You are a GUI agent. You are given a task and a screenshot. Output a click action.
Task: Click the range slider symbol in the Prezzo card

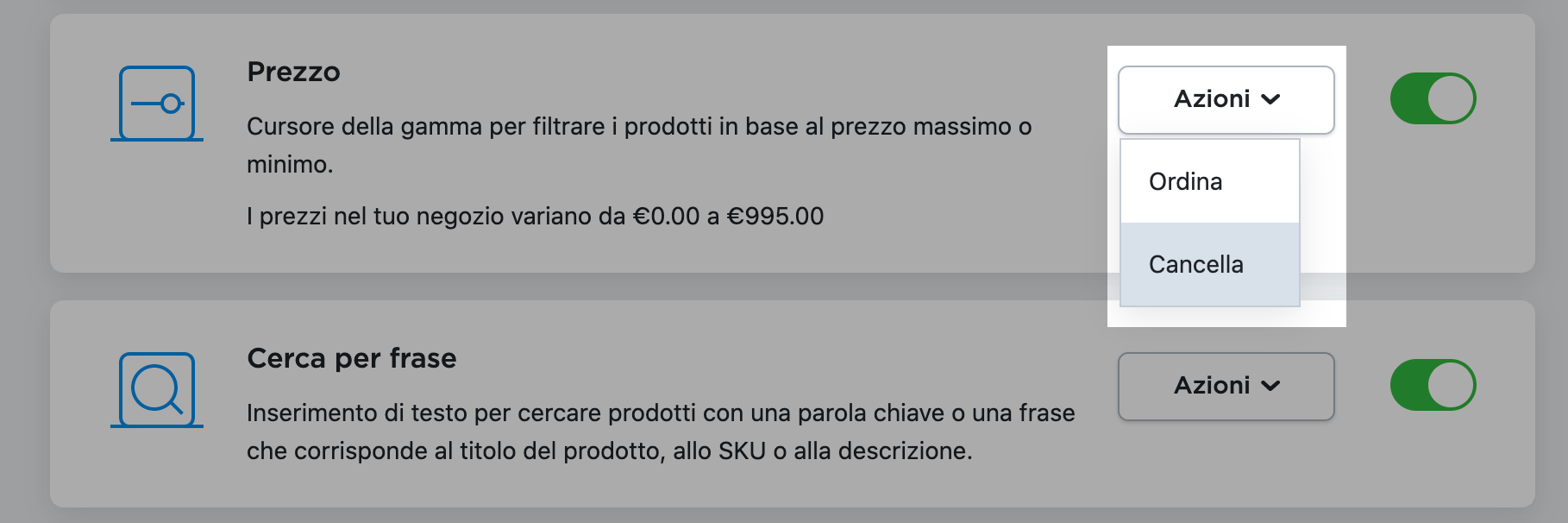158,104
